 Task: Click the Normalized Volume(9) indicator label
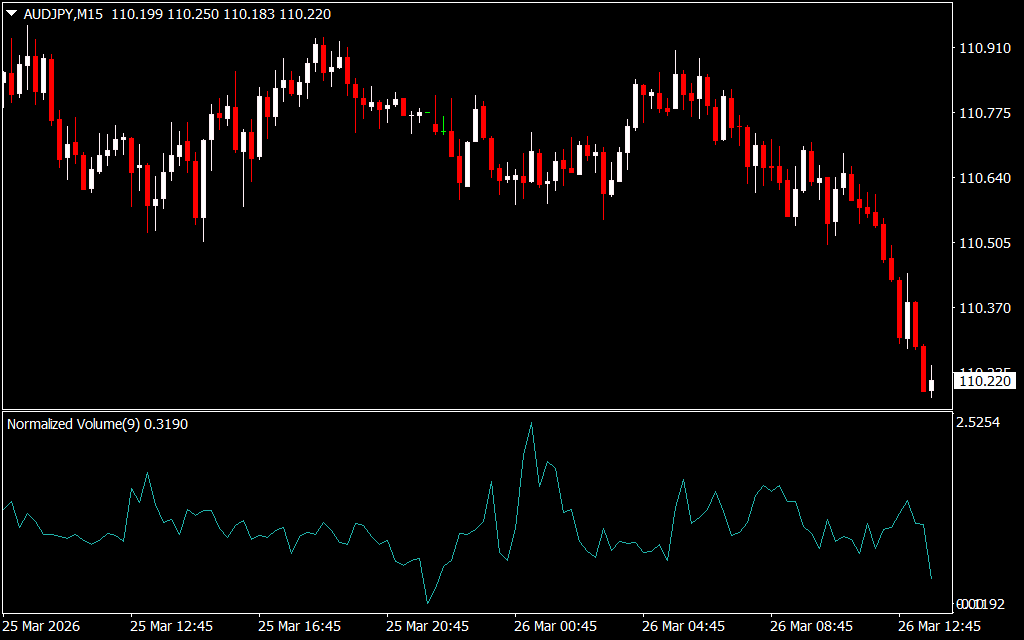click(x=74, y=424)
